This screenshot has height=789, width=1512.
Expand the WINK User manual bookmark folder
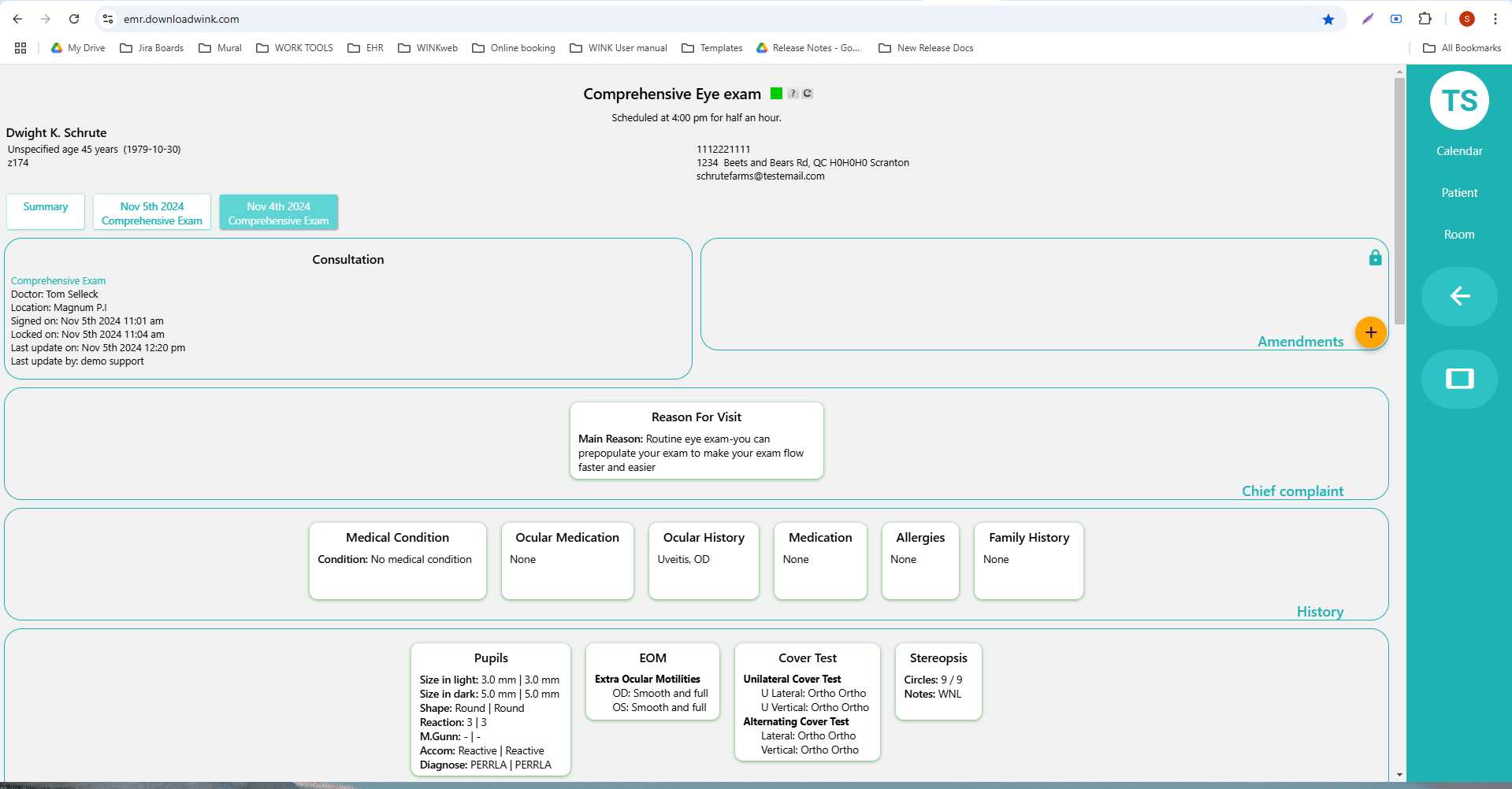(x=619, y=48)
